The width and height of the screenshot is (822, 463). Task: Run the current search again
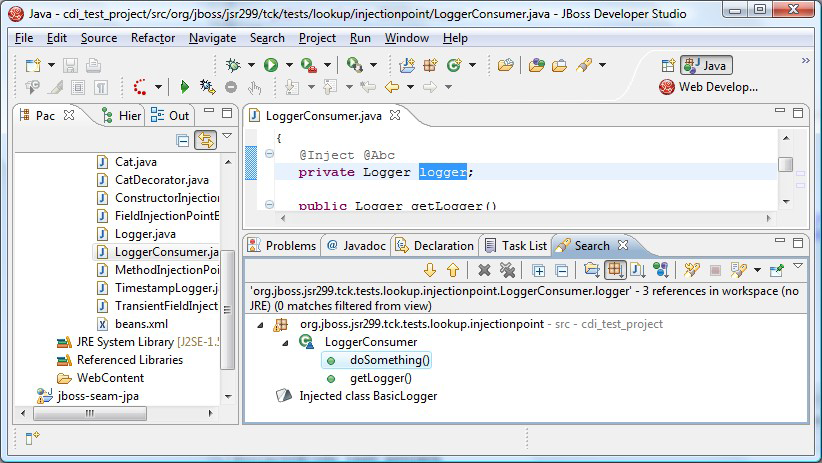pos(691,270)
